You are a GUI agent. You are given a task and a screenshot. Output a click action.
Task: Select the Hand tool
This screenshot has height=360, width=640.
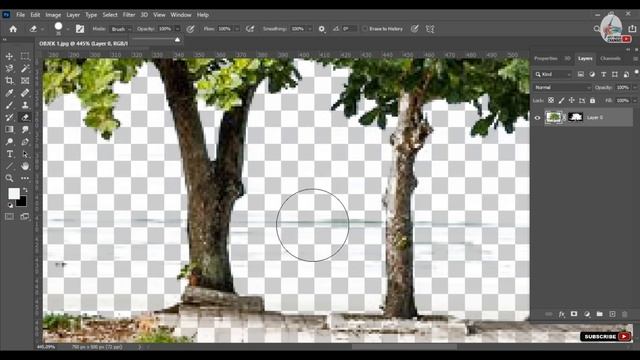(25, 166)
